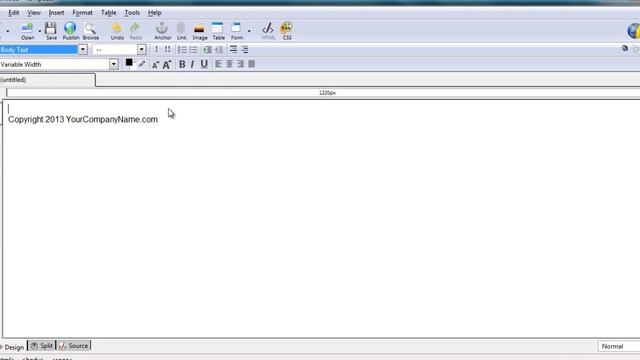
Task: Click the second grayed-out indent icon
Action: tap(219, 50)
